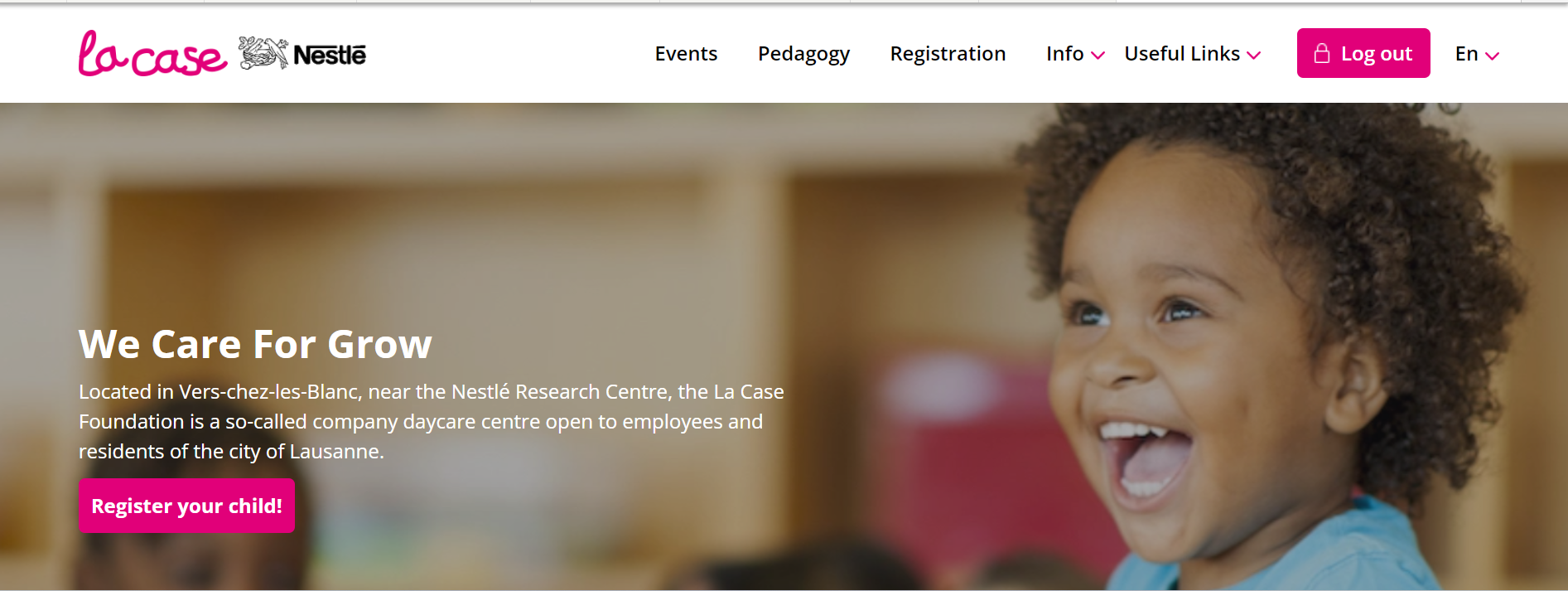1568x591 pixels.
Task: Select Registration in the navigation bar
Action: 948,54
